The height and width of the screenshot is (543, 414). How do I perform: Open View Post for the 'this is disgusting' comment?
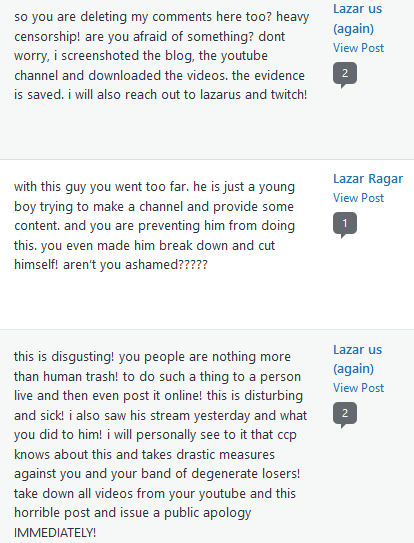pos(359,388)
